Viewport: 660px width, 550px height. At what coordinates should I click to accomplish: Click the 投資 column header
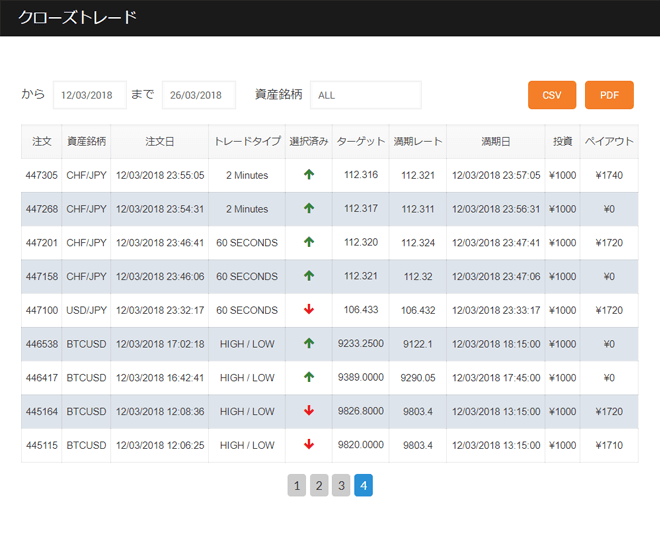coord(562,141)
